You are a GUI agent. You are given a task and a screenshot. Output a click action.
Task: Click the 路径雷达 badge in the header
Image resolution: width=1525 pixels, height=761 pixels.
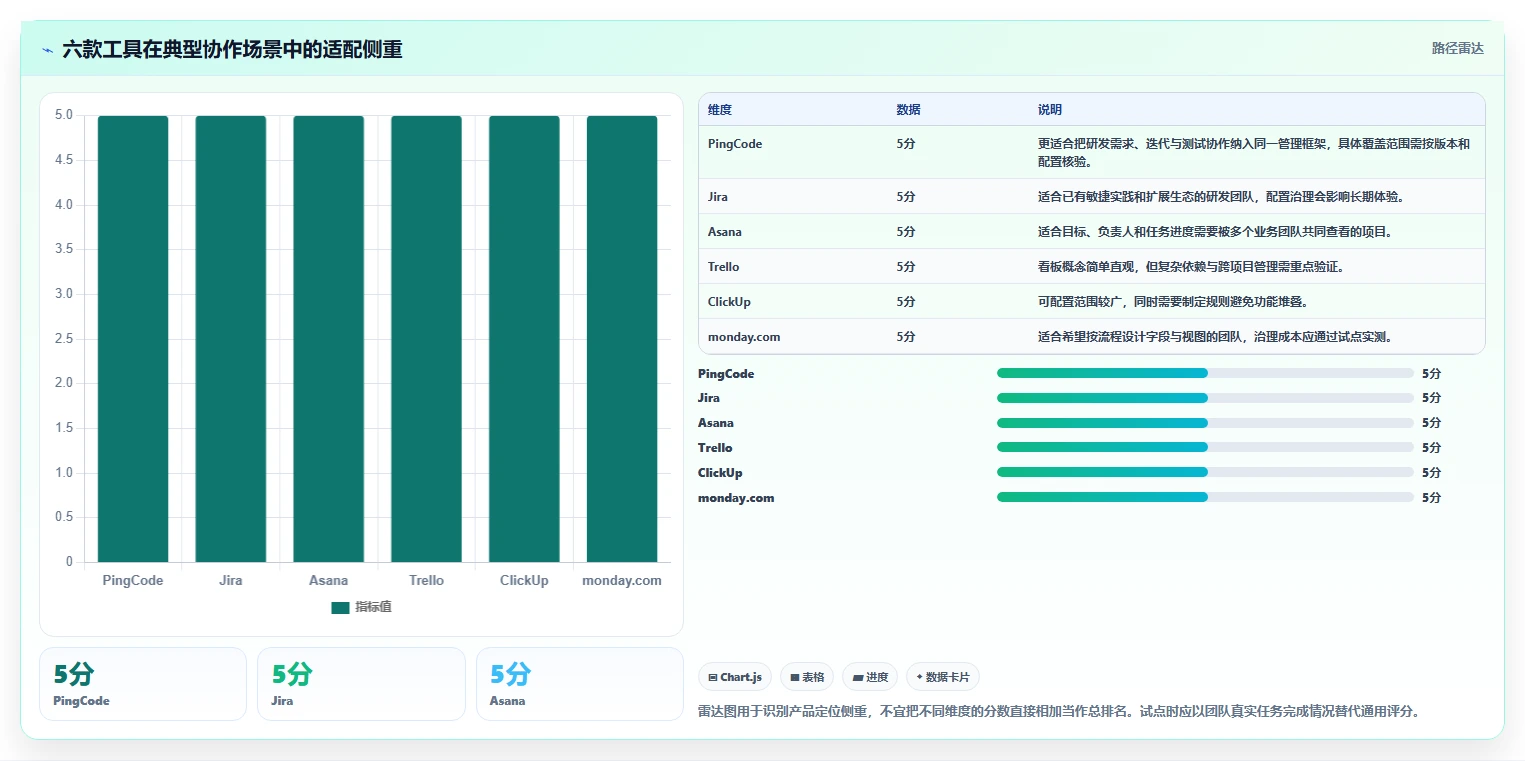[1457, 48]
